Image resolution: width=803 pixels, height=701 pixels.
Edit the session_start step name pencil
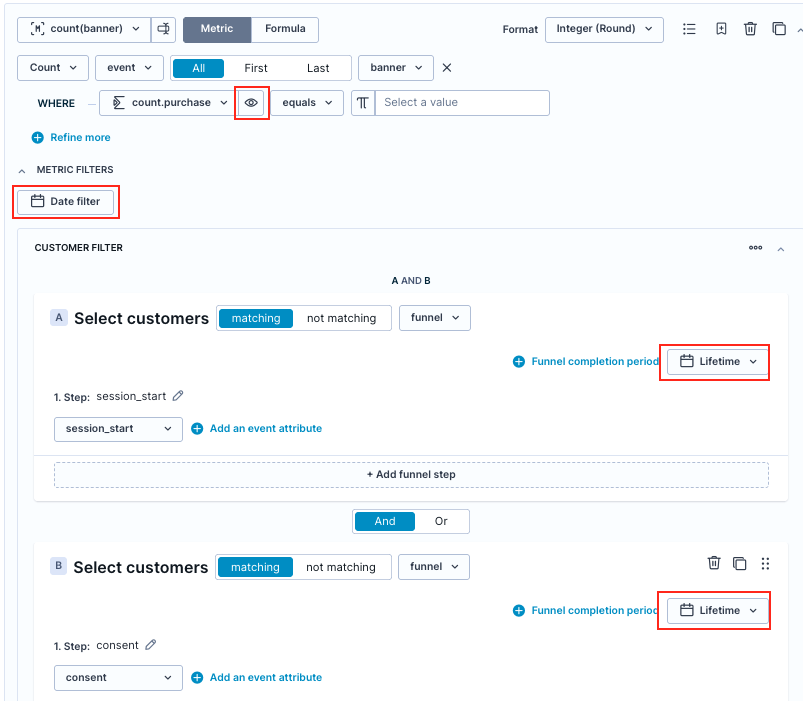tap(178, 396)
